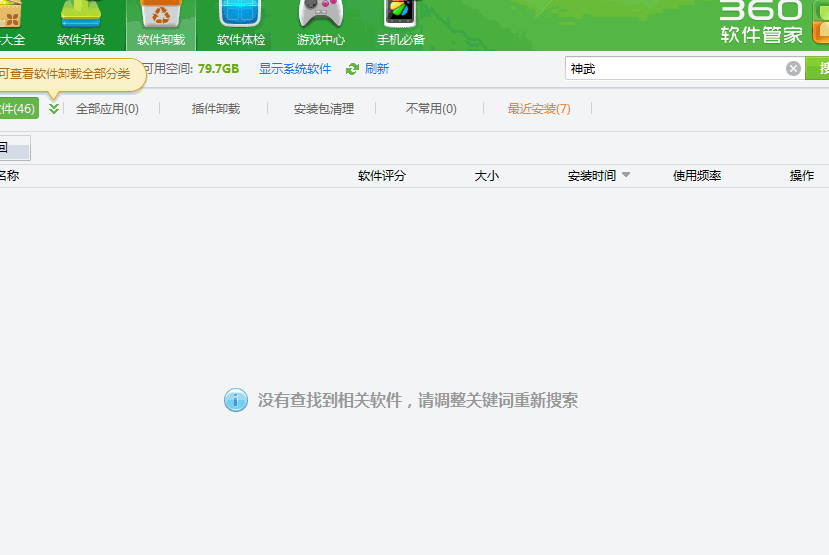Clear the search box with X icon
The height and width of the screenshot is (555, 829).
pyautogui.click(x=793, y=69)
